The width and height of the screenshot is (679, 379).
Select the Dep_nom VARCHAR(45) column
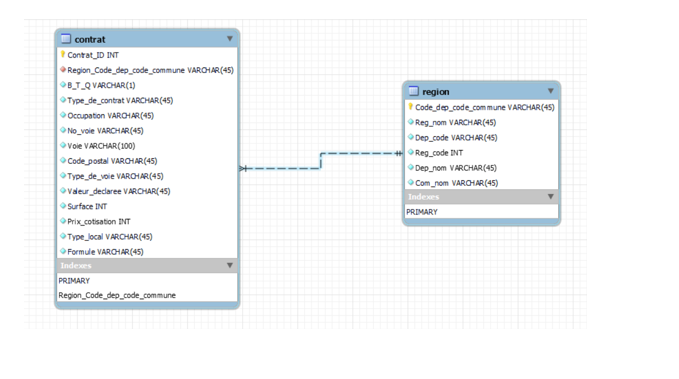[x=456, y=168]
